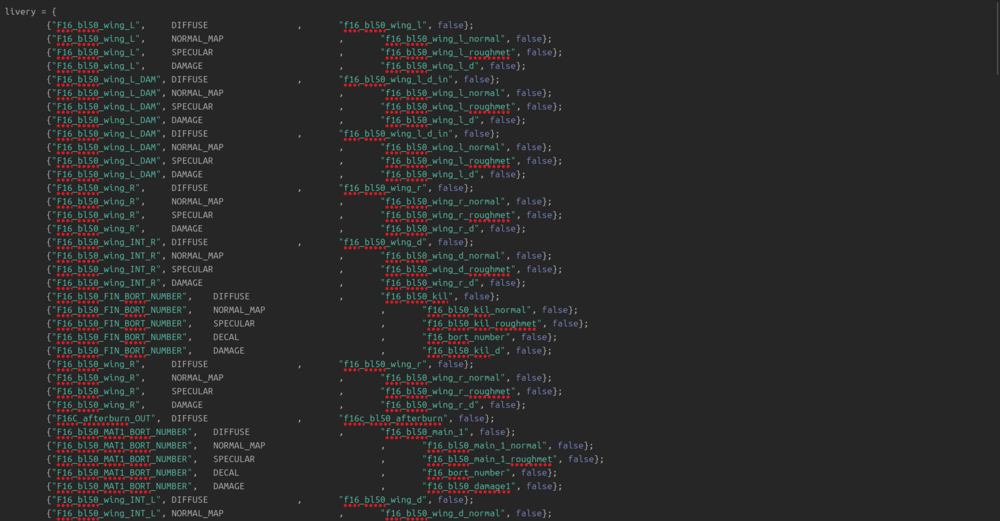Click DIFFUSE on the F16C_afterburn_OUT line
Viewport: 1000px width, 521px height.
(189, 418)
